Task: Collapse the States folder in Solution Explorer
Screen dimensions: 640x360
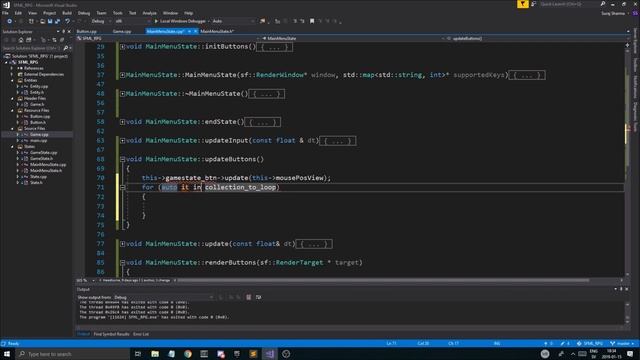Action: [12, 147]
